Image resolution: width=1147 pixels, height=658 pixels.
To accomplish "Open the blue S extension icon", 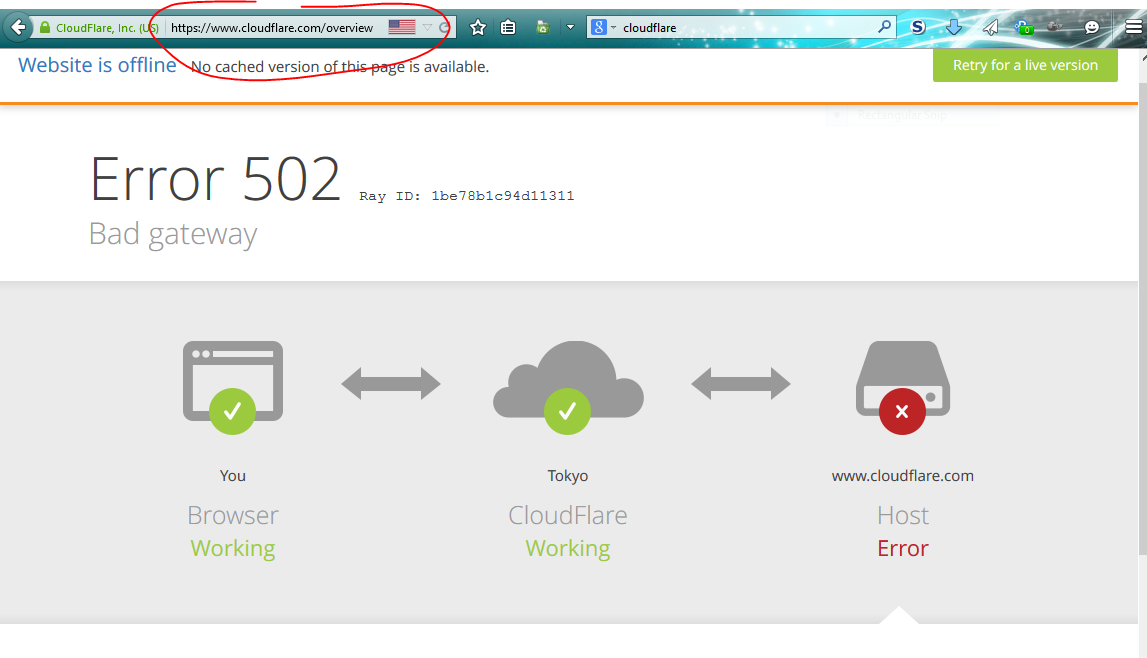I will (x=918, y=28).
